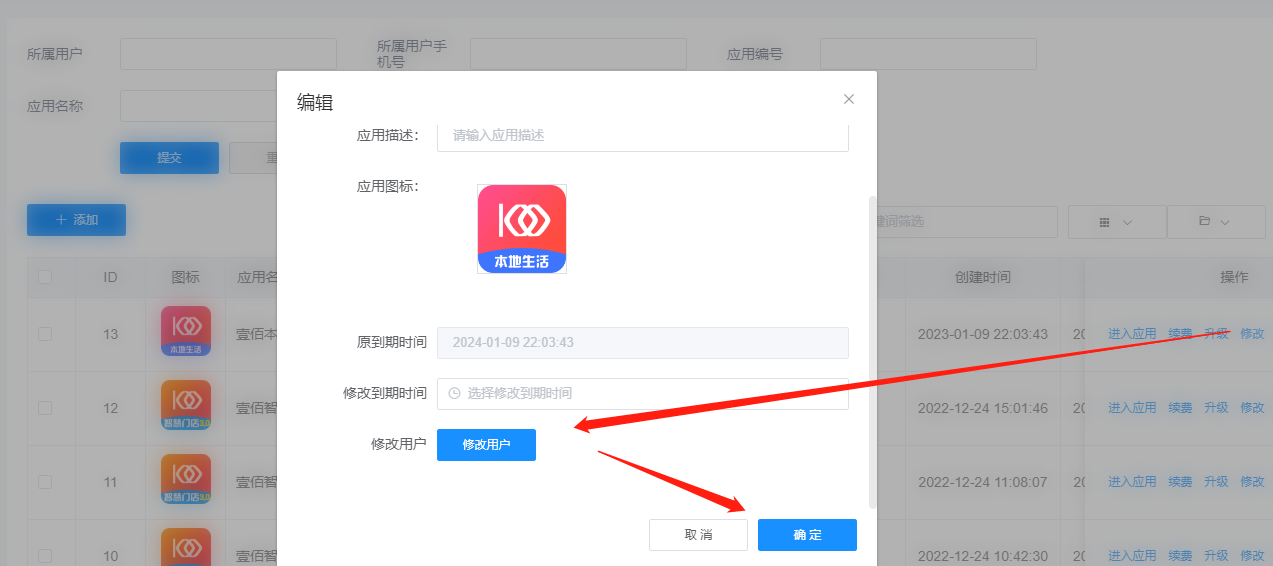The image size is (1273, 566).
Task: Click the created time 2022-12-24 15:01:46
Action: tap(983, 408)
